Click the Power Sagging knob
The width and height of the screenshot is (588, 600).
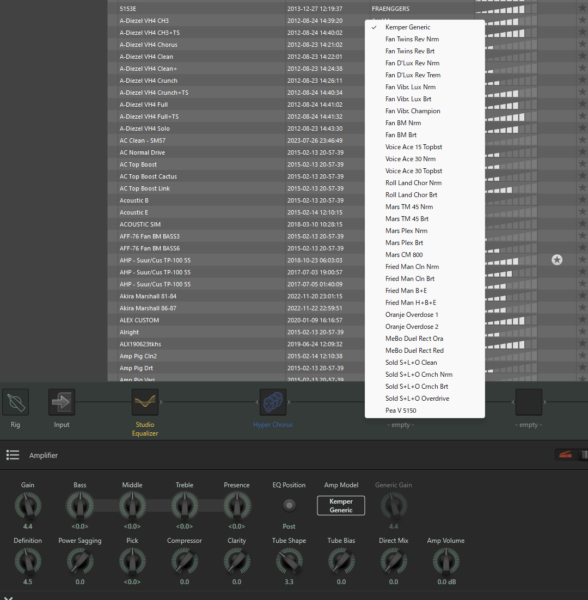pyautogui.click(x=80, y=561)
